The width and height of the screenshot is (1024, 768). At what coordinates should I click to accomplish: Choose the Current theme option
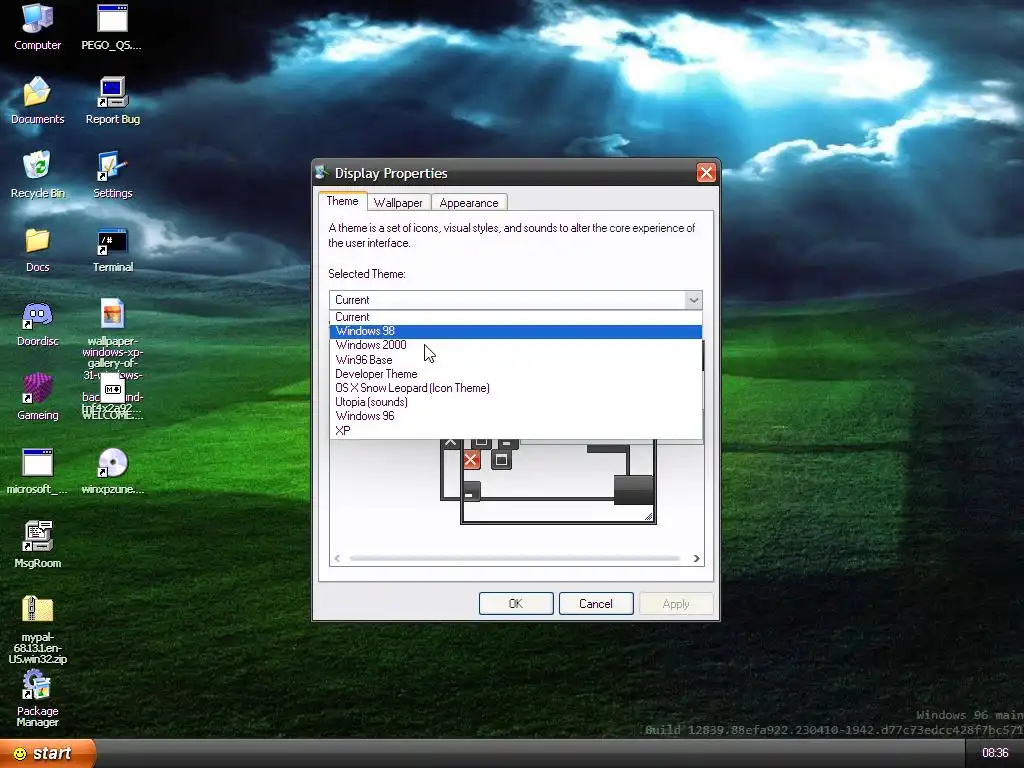[x=515, y=317]
